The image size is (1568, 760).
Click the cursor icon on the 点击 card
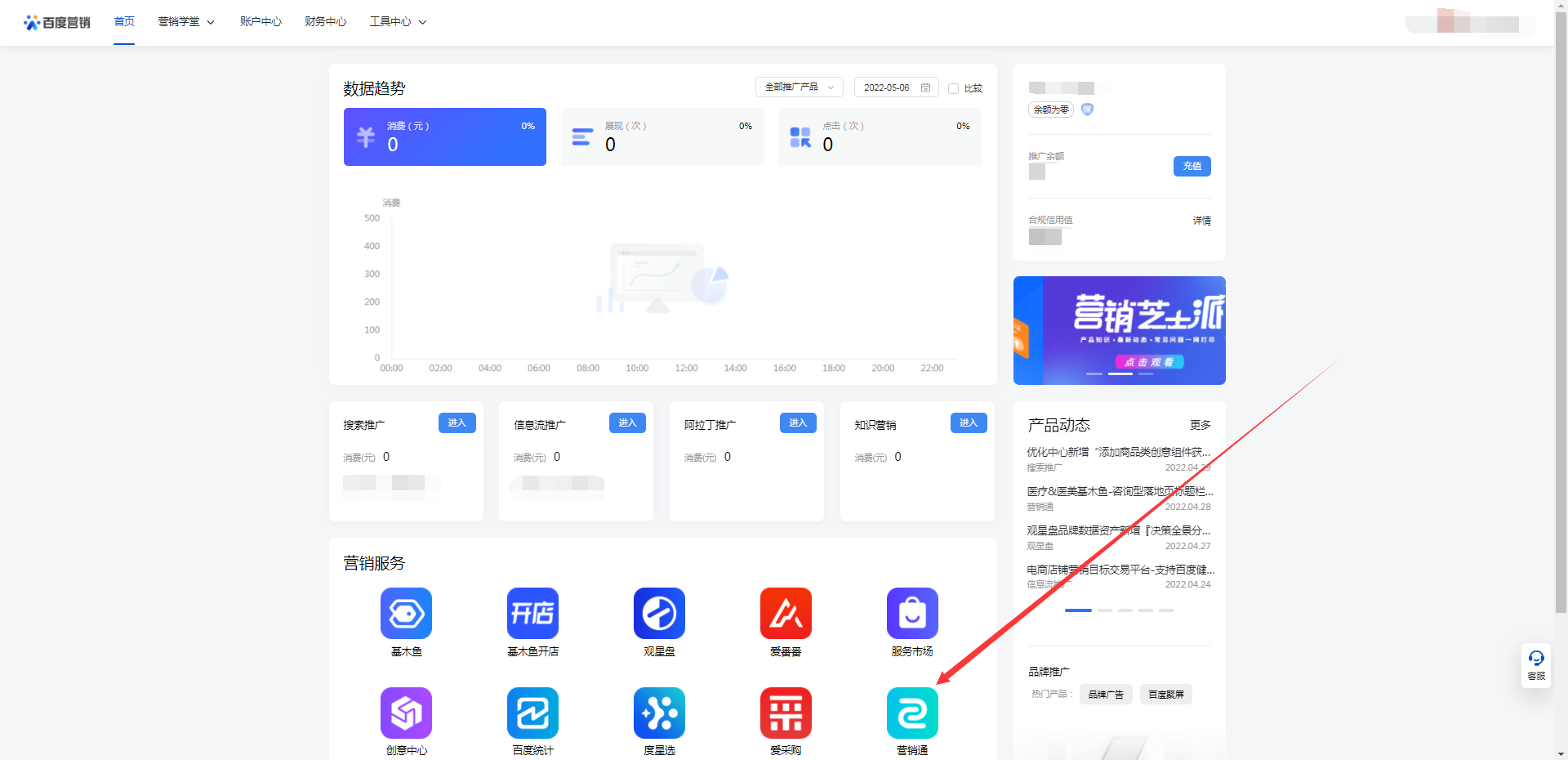point(800,137)
